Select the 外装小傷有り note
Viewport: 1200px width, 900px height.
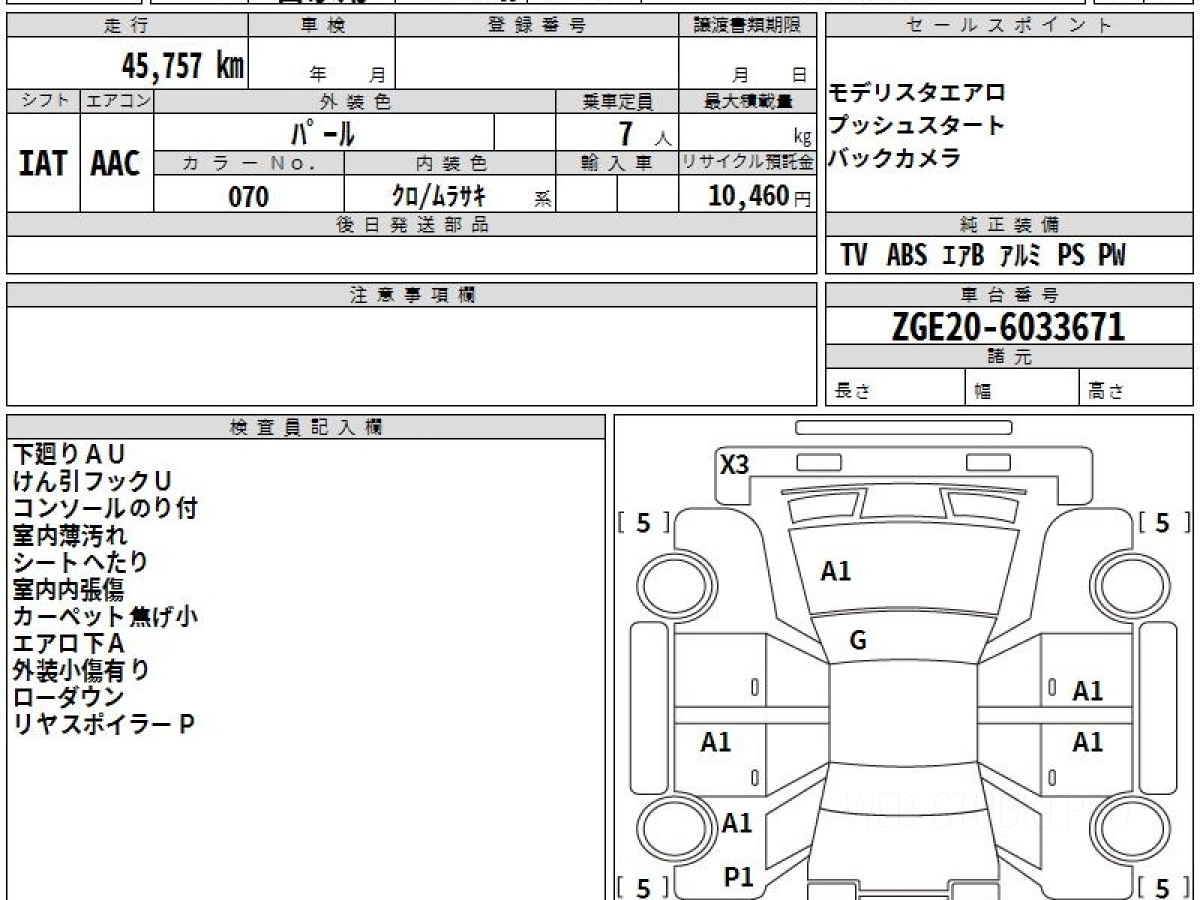pyautogui.click(x=81, y=670)
